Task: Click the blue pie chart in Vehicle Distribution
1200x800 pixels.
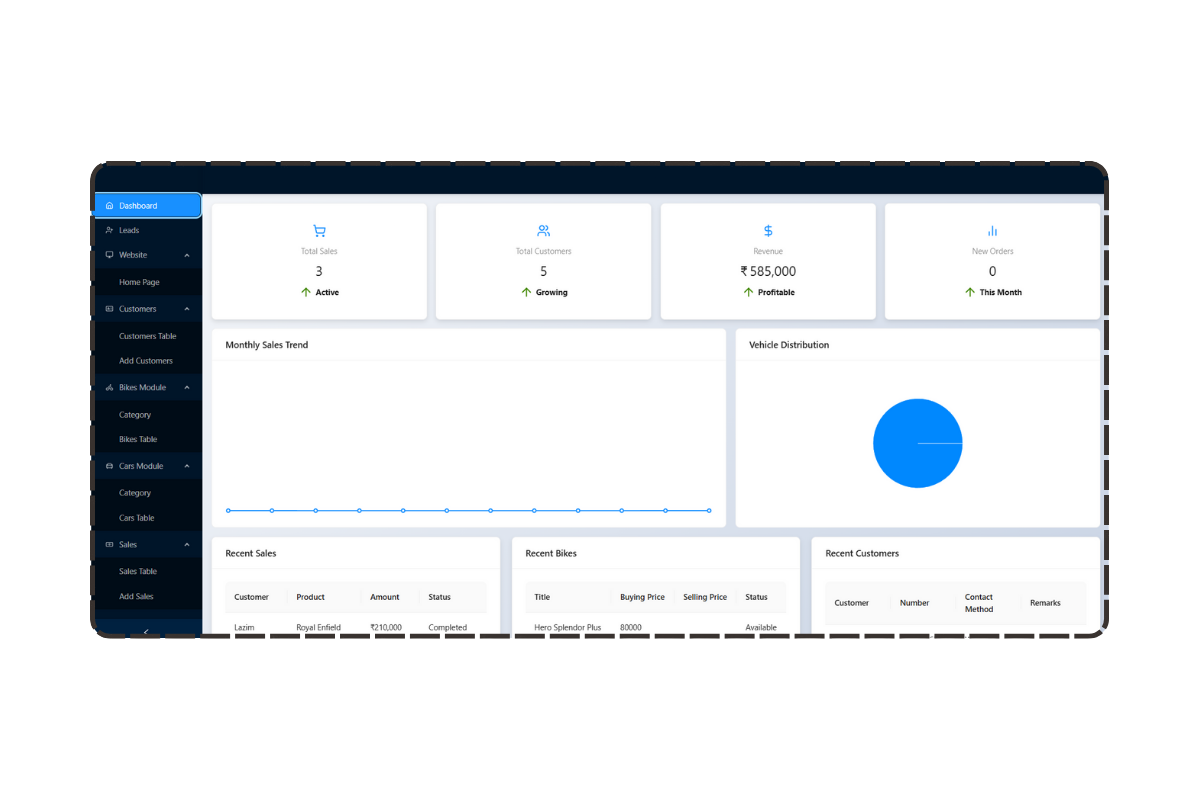Action: point(917,443)
